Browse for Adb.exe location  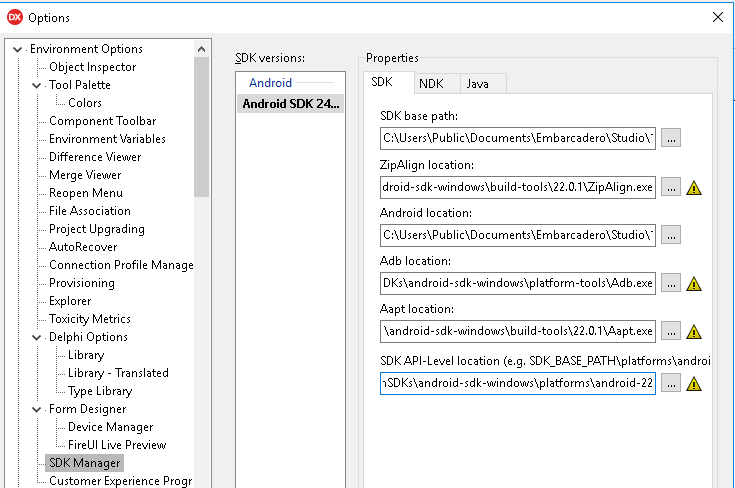pos(671,284)
